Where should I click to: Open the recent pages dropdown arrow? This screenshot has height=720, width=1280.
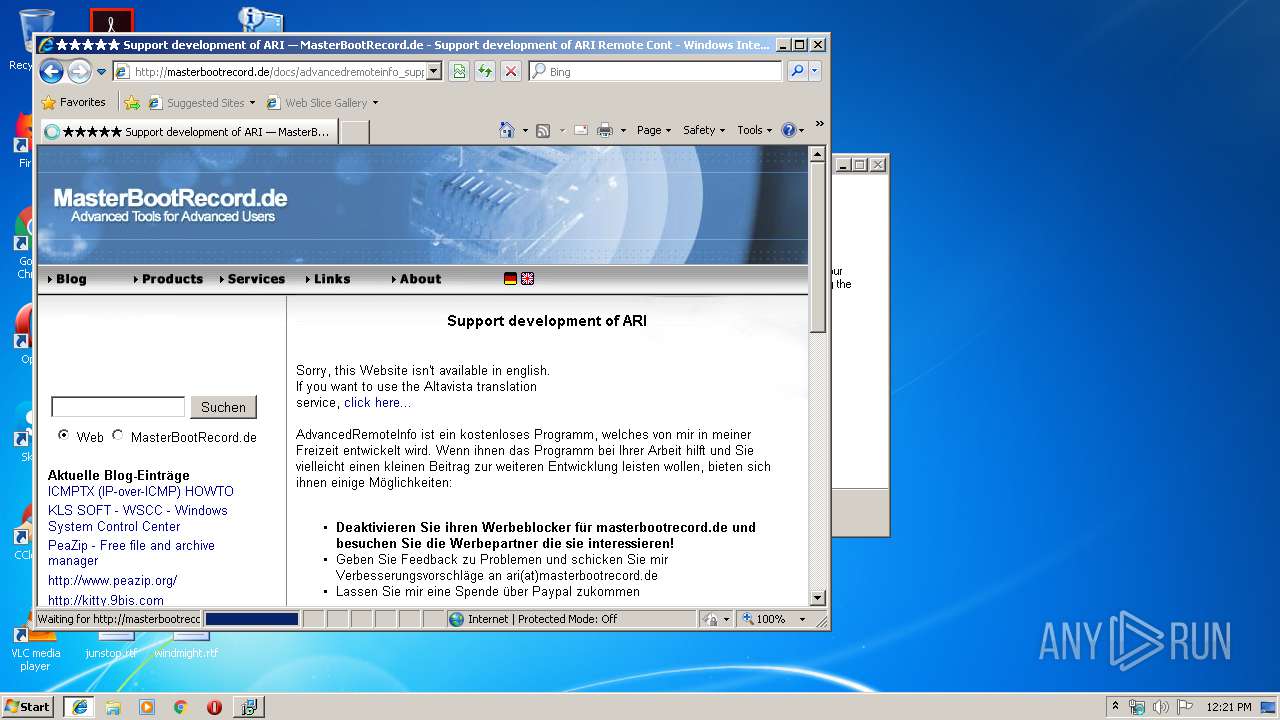point(101,72)
